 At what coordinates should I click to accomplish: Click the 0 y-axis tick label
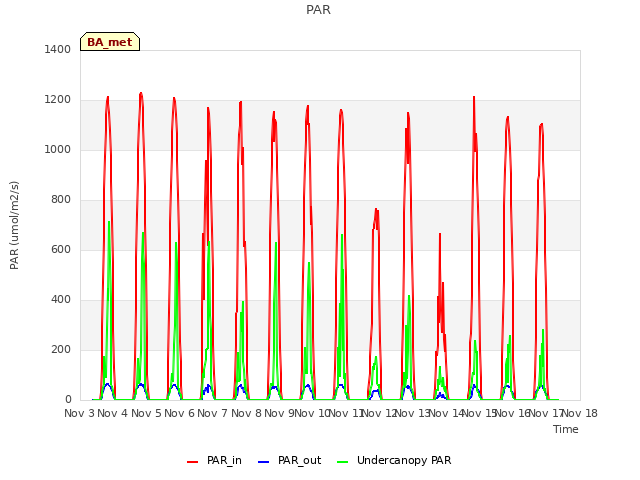click(68, 400)
